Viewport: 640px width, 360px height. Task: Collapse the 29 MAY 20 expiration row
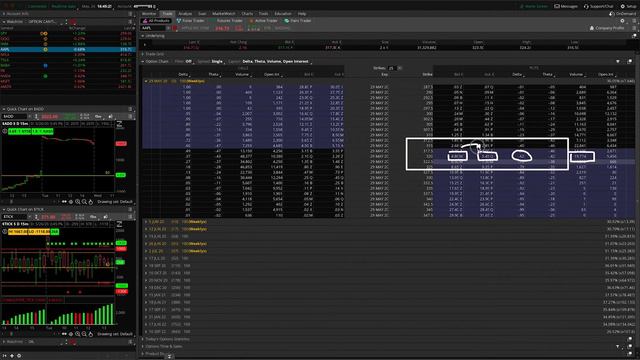point(146,81)
